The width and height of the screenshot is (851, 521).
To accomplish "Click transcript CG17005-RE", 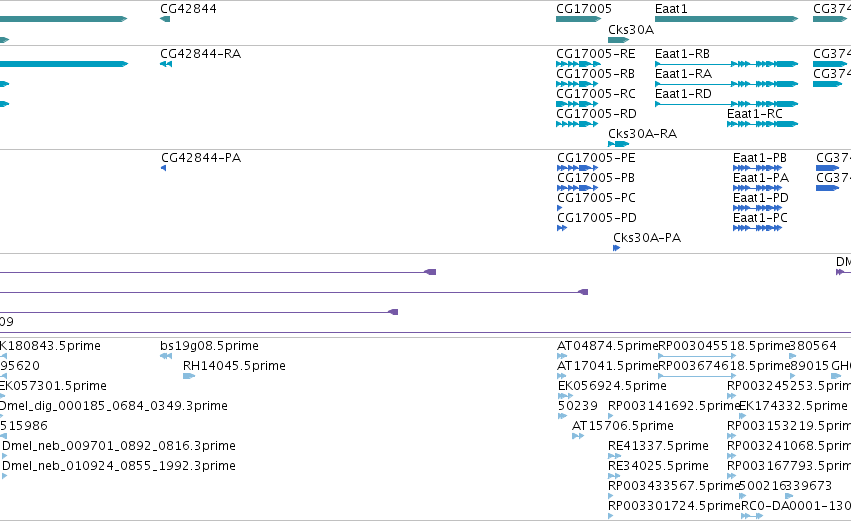I will coord(596,54).
